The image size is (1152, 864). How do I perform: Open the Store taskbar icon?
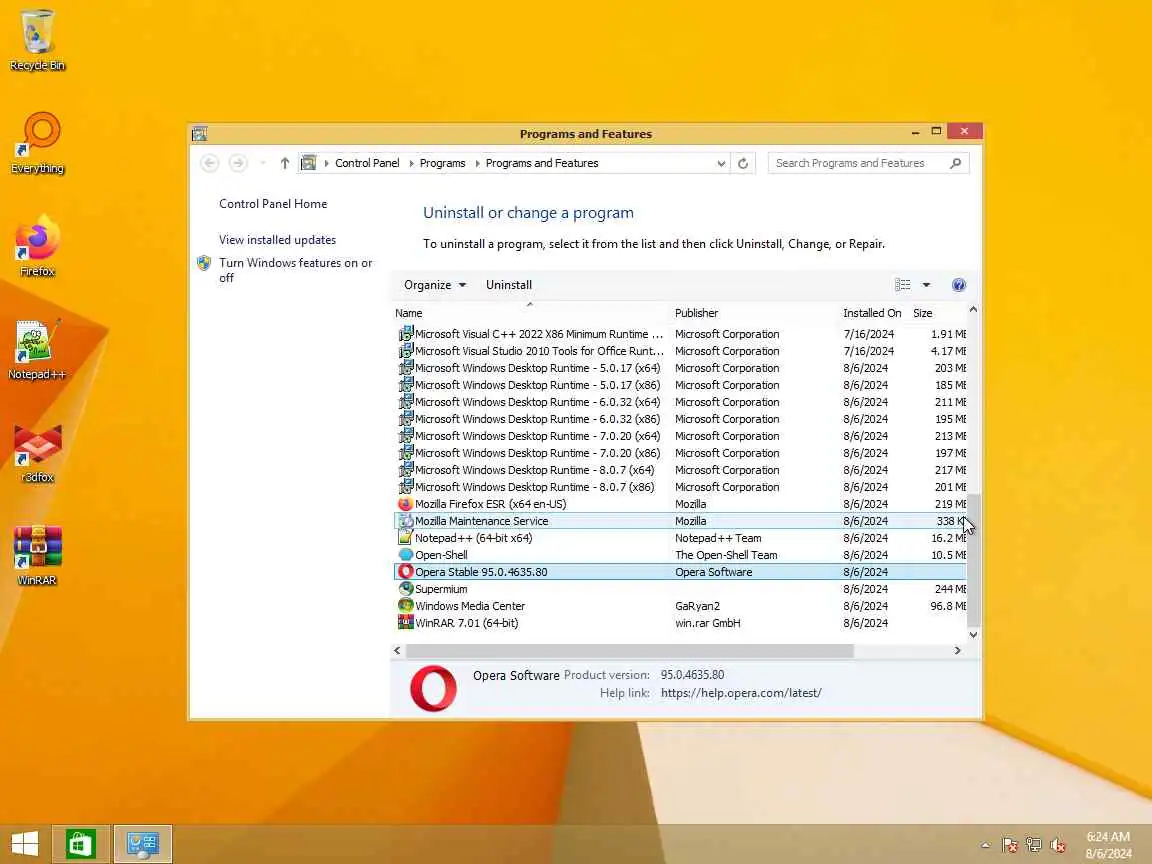coord(80,844)
